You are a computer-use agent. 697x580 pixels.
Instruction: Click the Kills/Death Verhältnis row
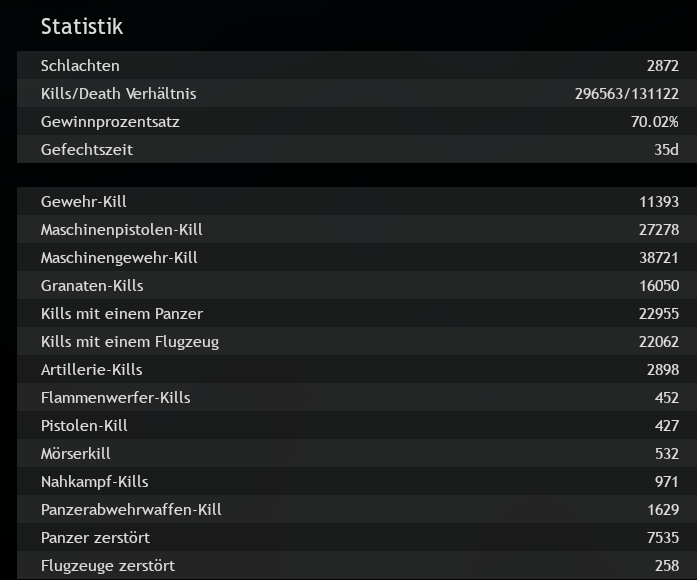357,93
